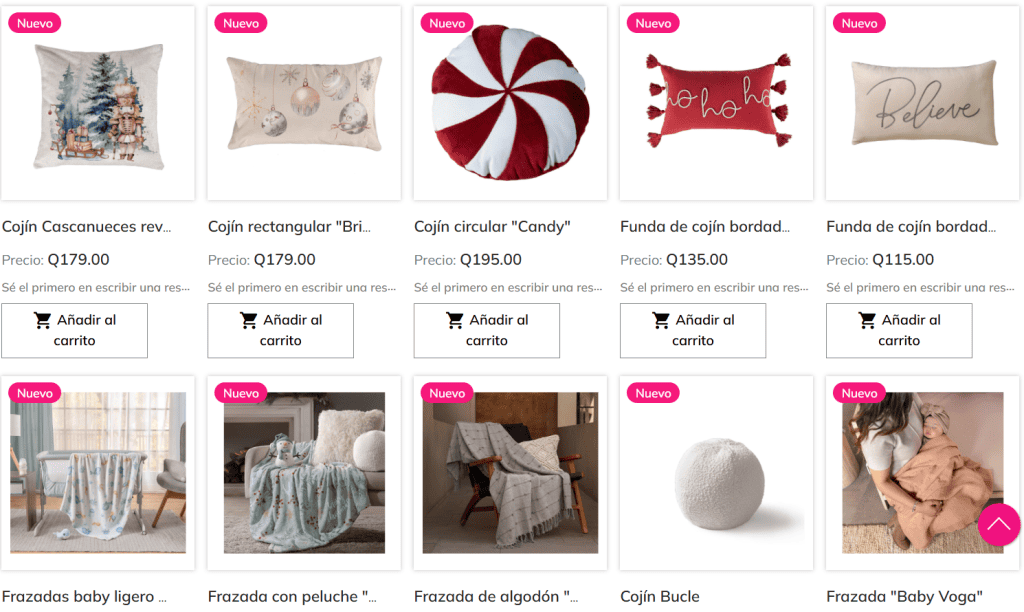
Task: Open the Cojín rectangular "Bri..." title link
Action: tap(289, 227)
